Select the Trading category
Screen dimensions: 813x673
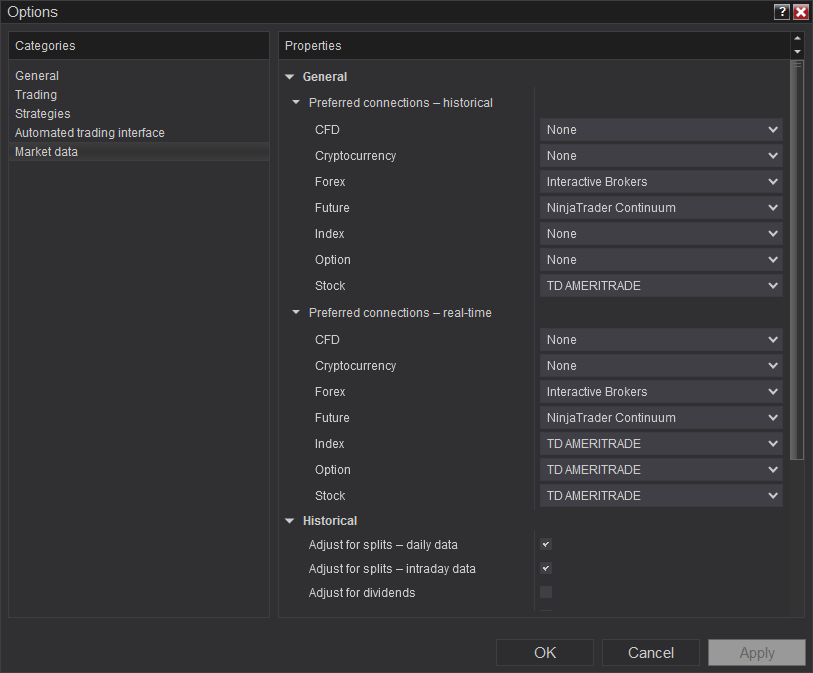point(36,95)
